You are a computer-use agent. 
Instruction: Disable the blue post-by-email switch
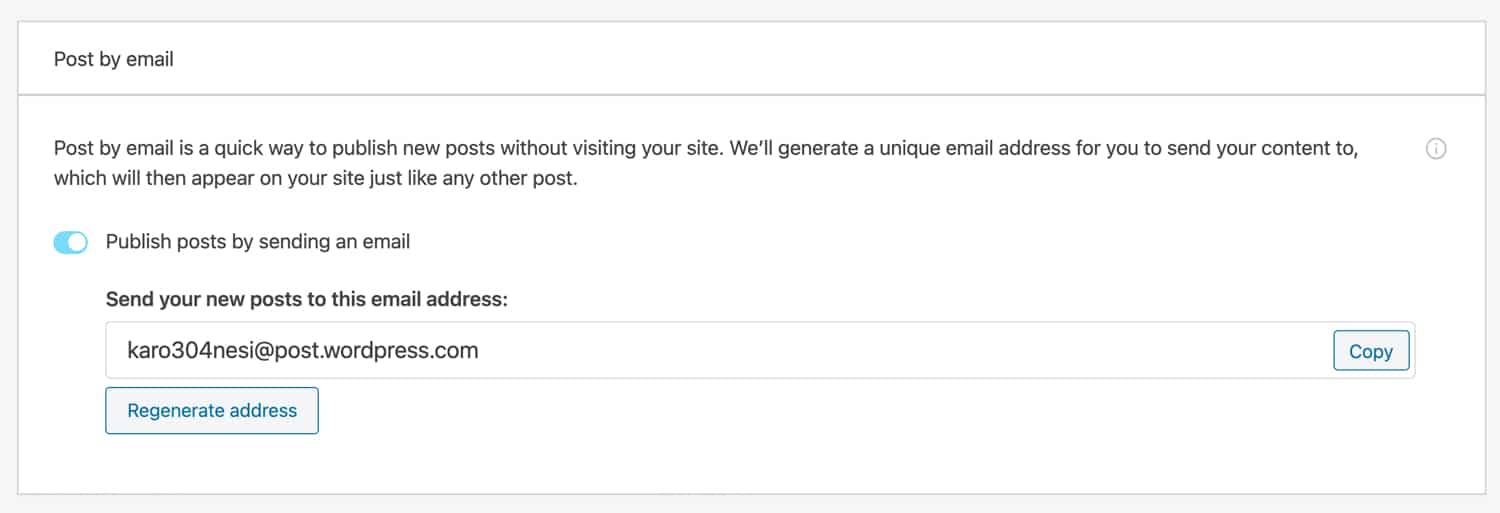pyautogui.click(x=71, y=242)
